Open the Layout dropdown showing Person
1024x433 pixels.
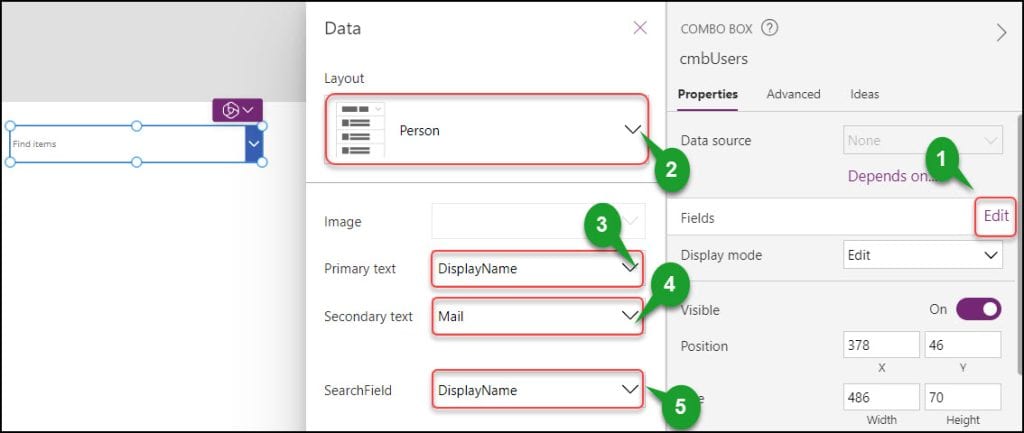pos(487,129)
